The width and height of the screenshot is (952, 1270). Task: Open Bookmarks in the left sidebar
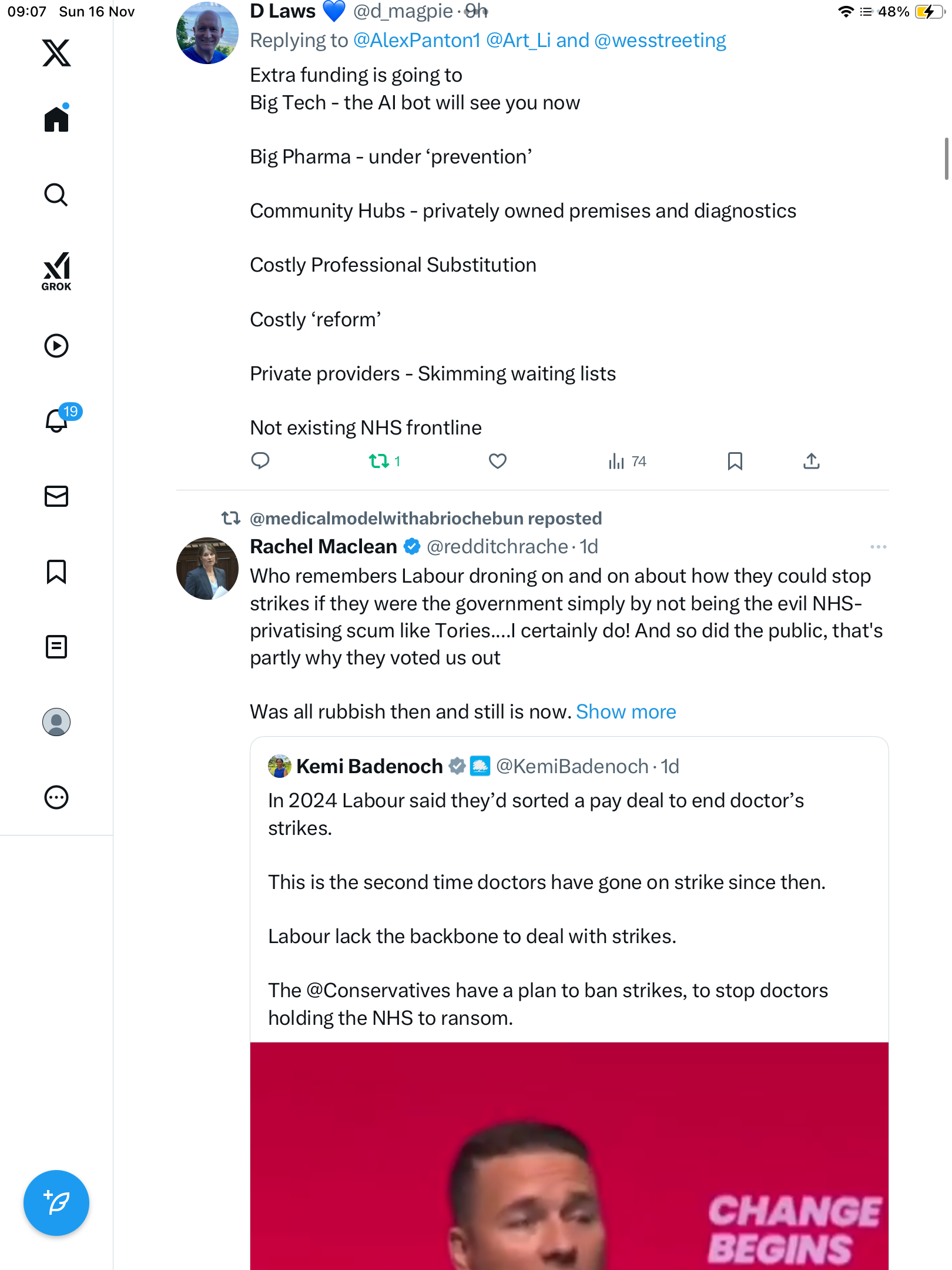point(56,571)
